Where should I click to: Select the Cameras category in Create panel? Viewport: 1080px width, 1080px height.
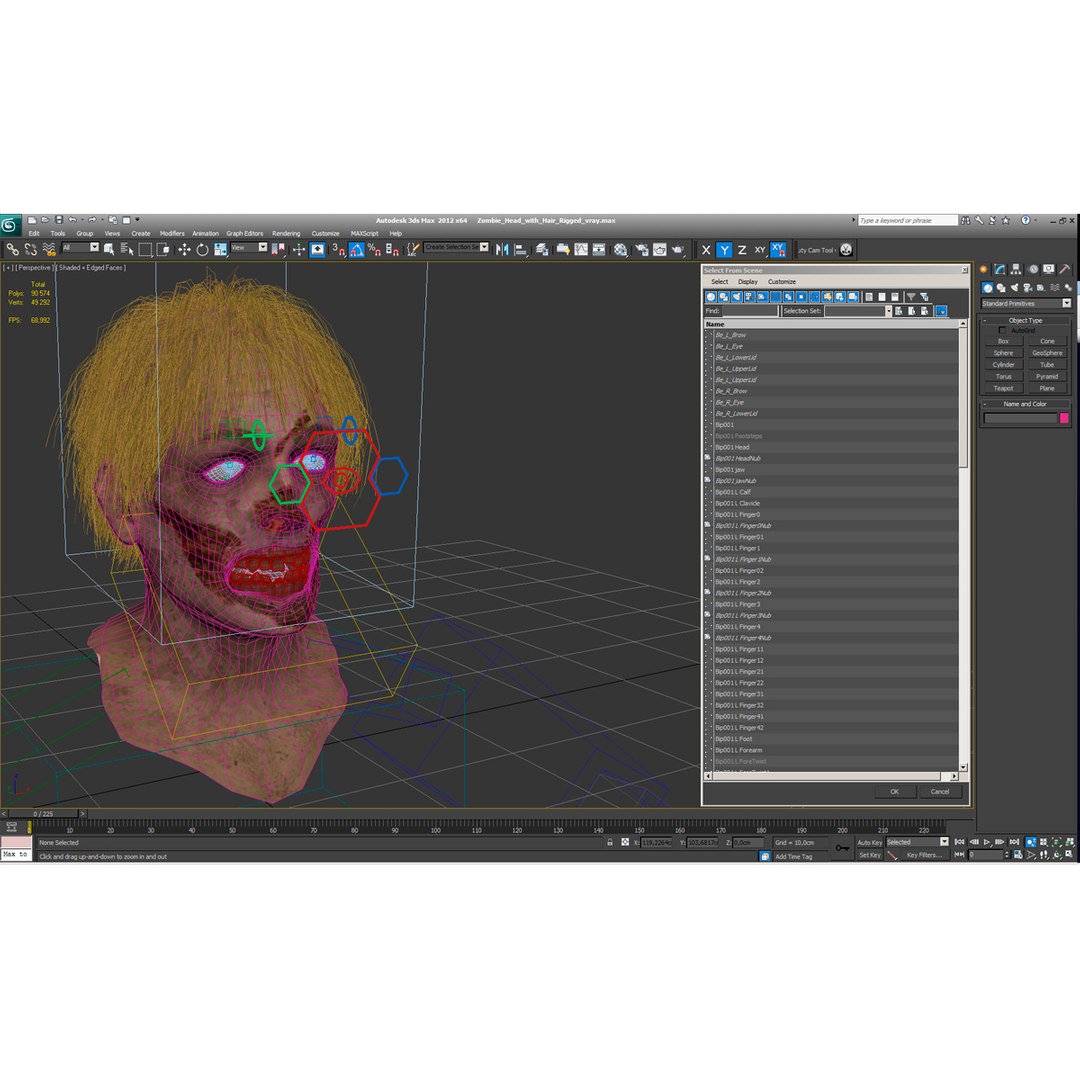click(1028, 288)
